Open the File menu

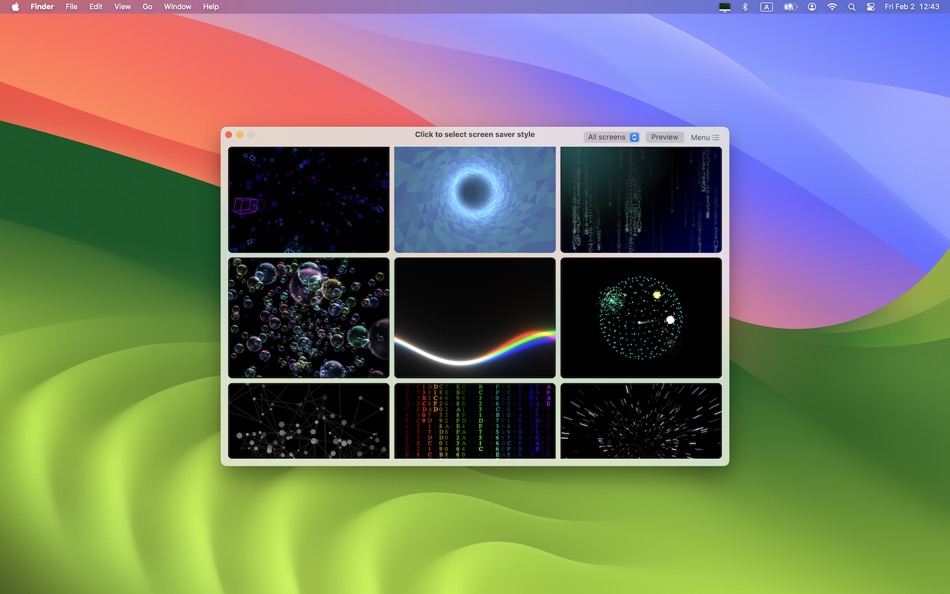pos(71,7)
